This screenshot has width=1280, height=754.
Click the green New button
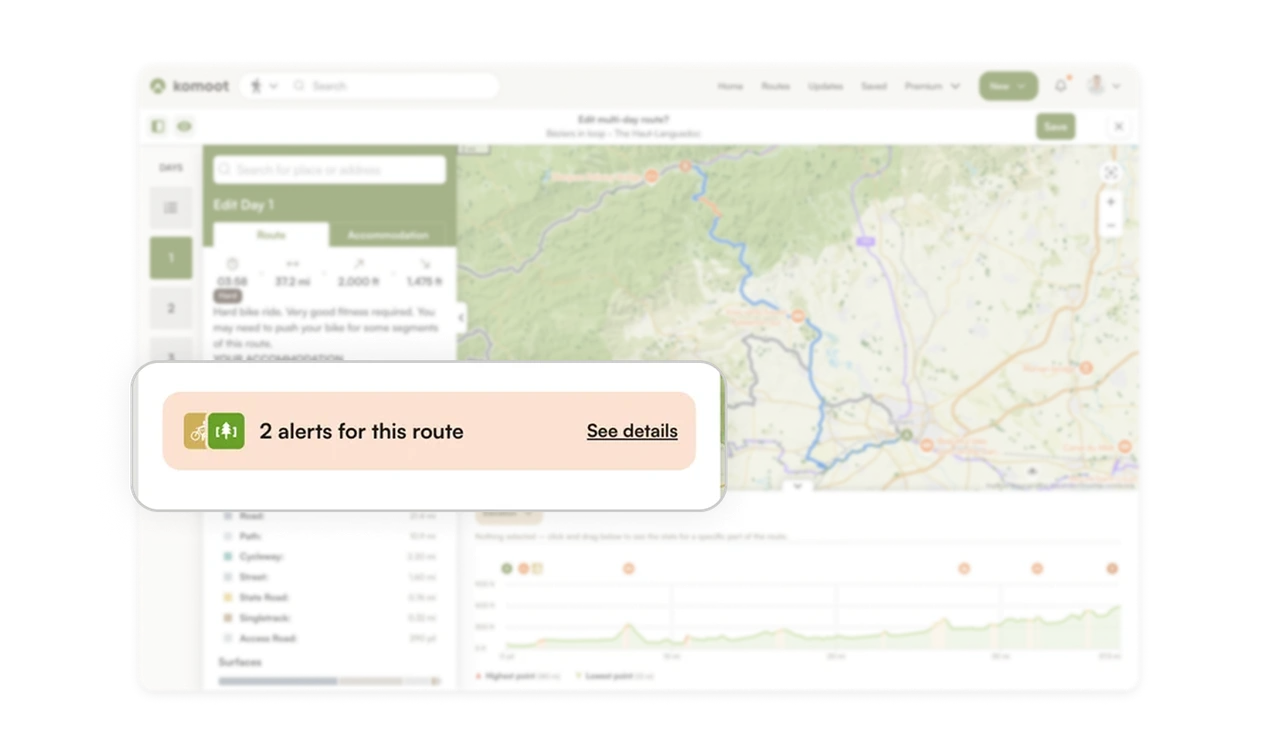1008,86
